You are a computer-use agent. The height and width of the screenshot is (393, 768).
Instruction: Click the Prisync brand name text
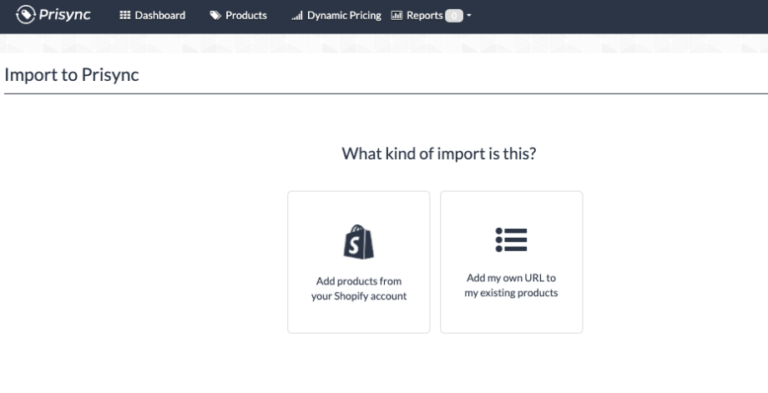click(65, 15)
